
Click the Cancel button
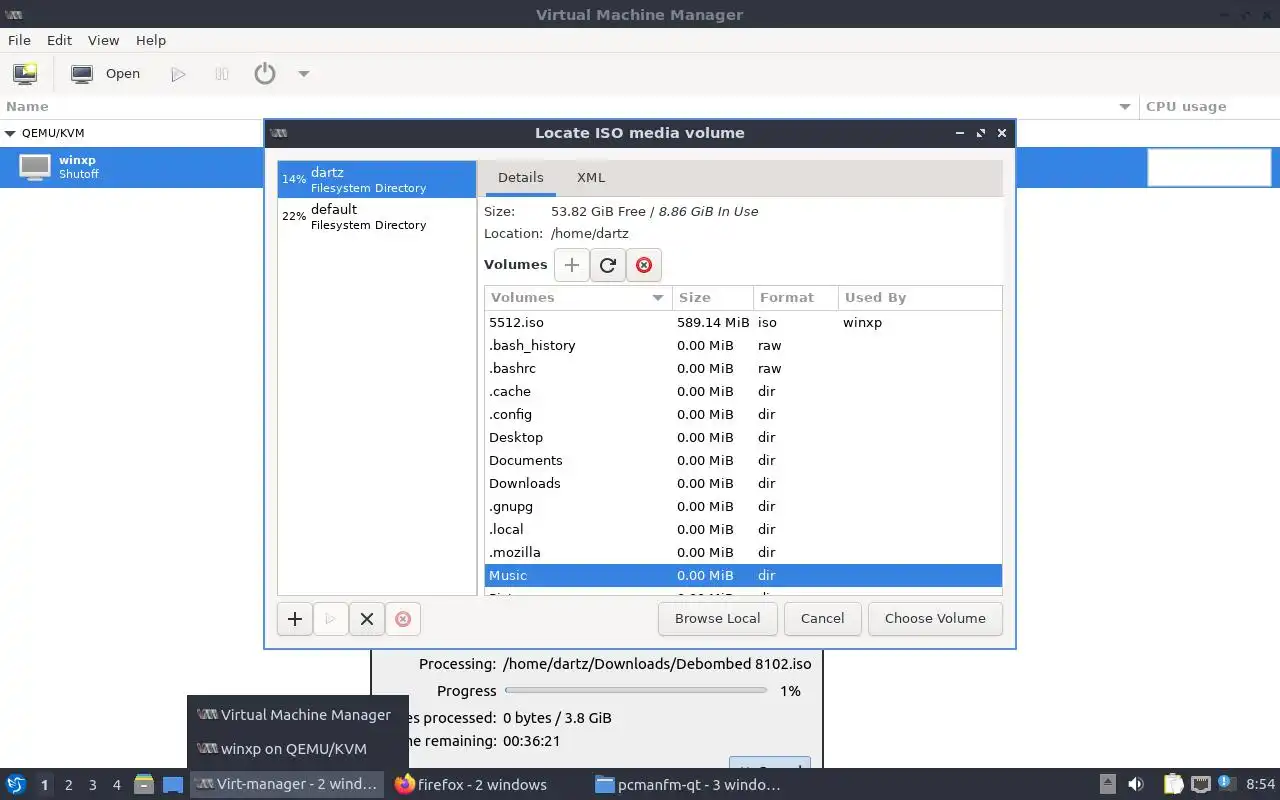click(x=822, y=619)
